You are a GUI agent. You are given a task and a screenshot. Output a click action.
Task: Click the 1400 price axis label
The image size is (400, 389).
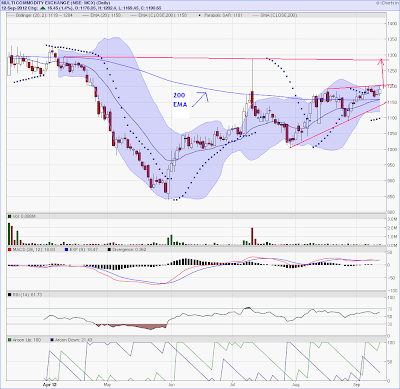(392, 23)
